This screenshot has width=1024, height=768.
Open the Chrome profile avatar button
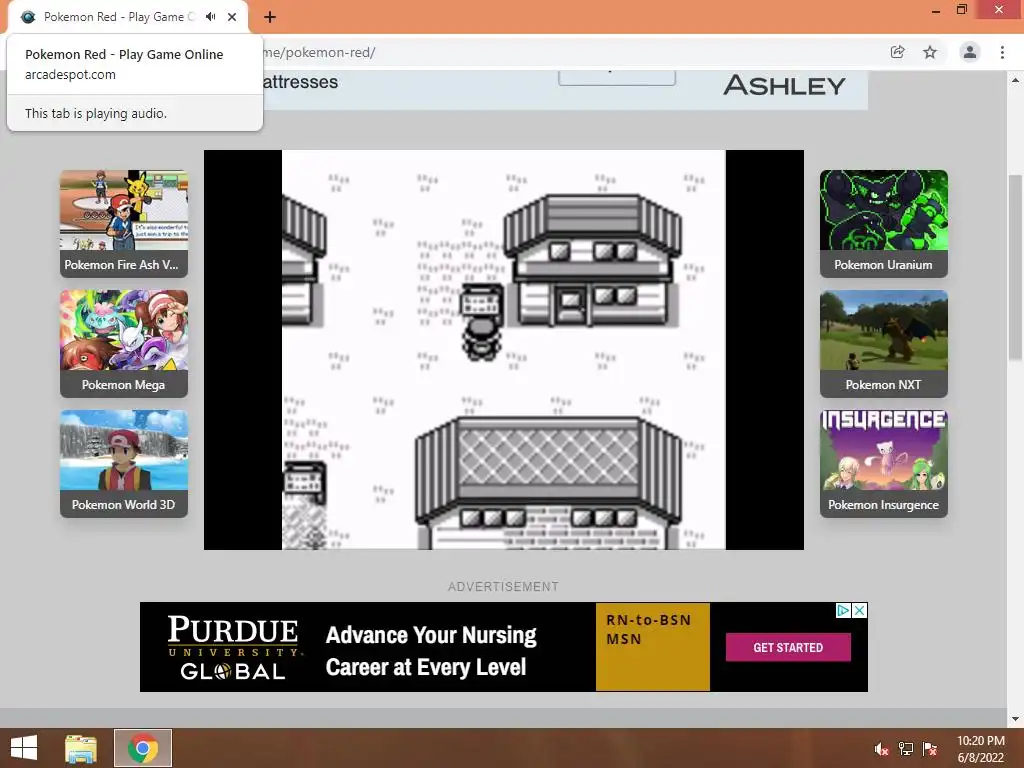coord(970,52)
